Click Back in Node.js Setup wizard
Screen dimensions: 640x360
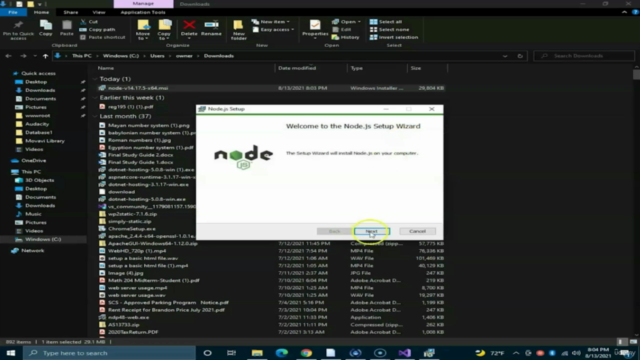click(334, 231)
